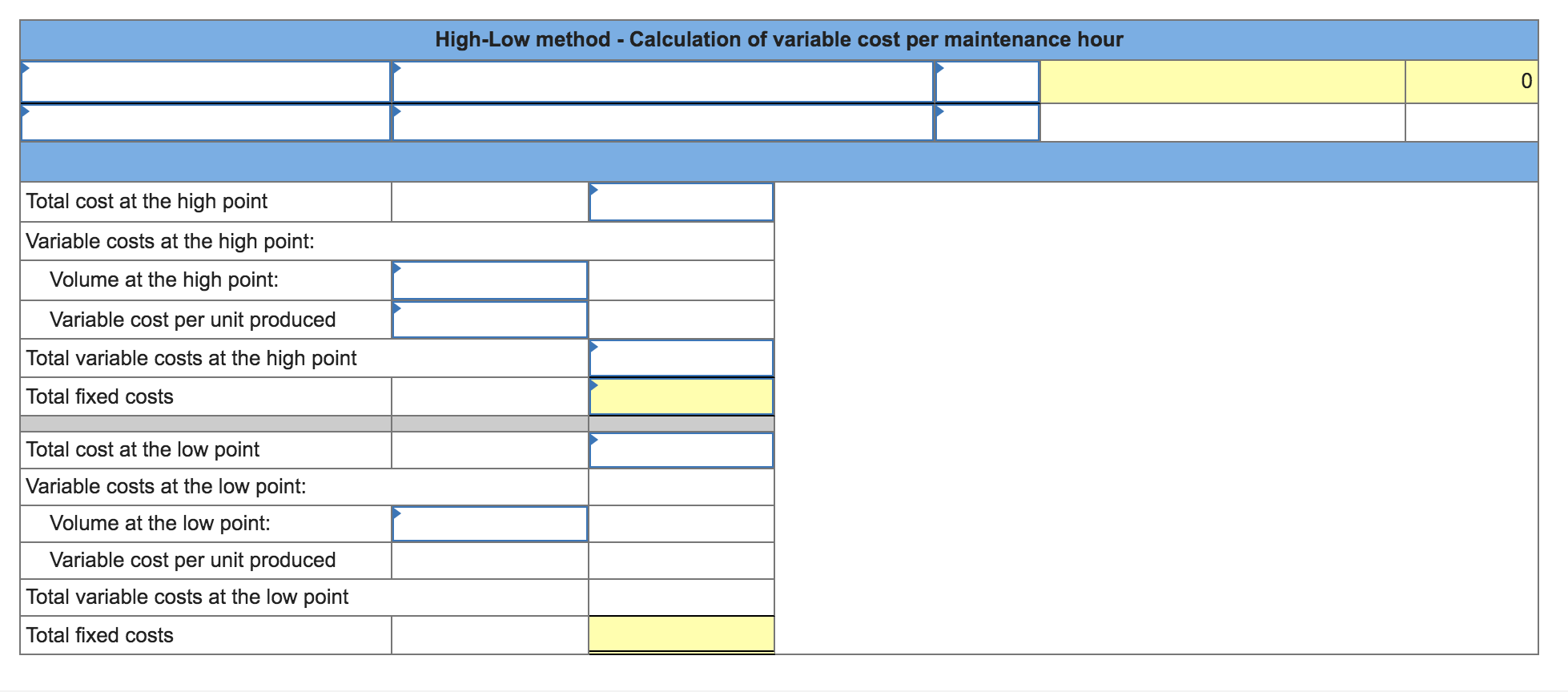This screenshot has height=700, width=1568.
Task: Select 'Volume at the high point:' label
Action: (x=164, y=280)
